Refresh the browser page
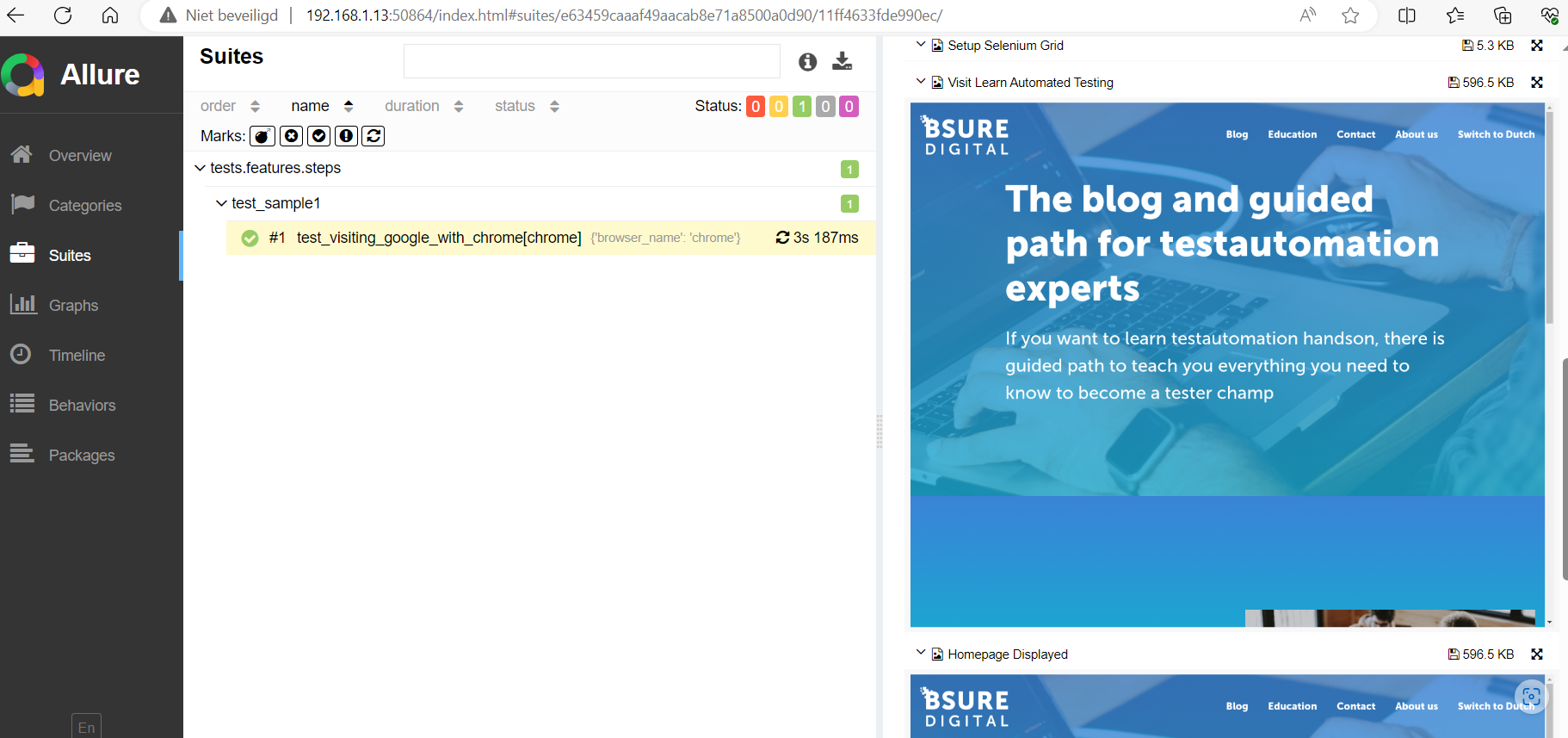The image size is (1568, 738). tap(63, 16)
